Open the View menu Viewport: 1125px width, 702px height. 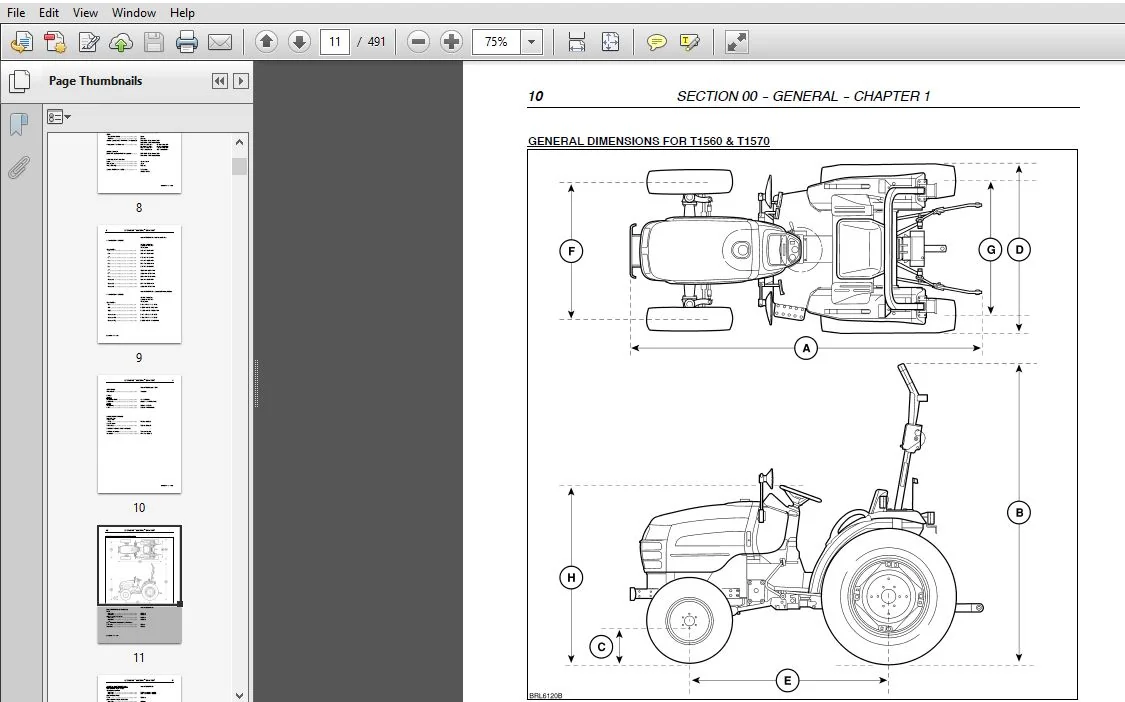(x=85, y=12)
